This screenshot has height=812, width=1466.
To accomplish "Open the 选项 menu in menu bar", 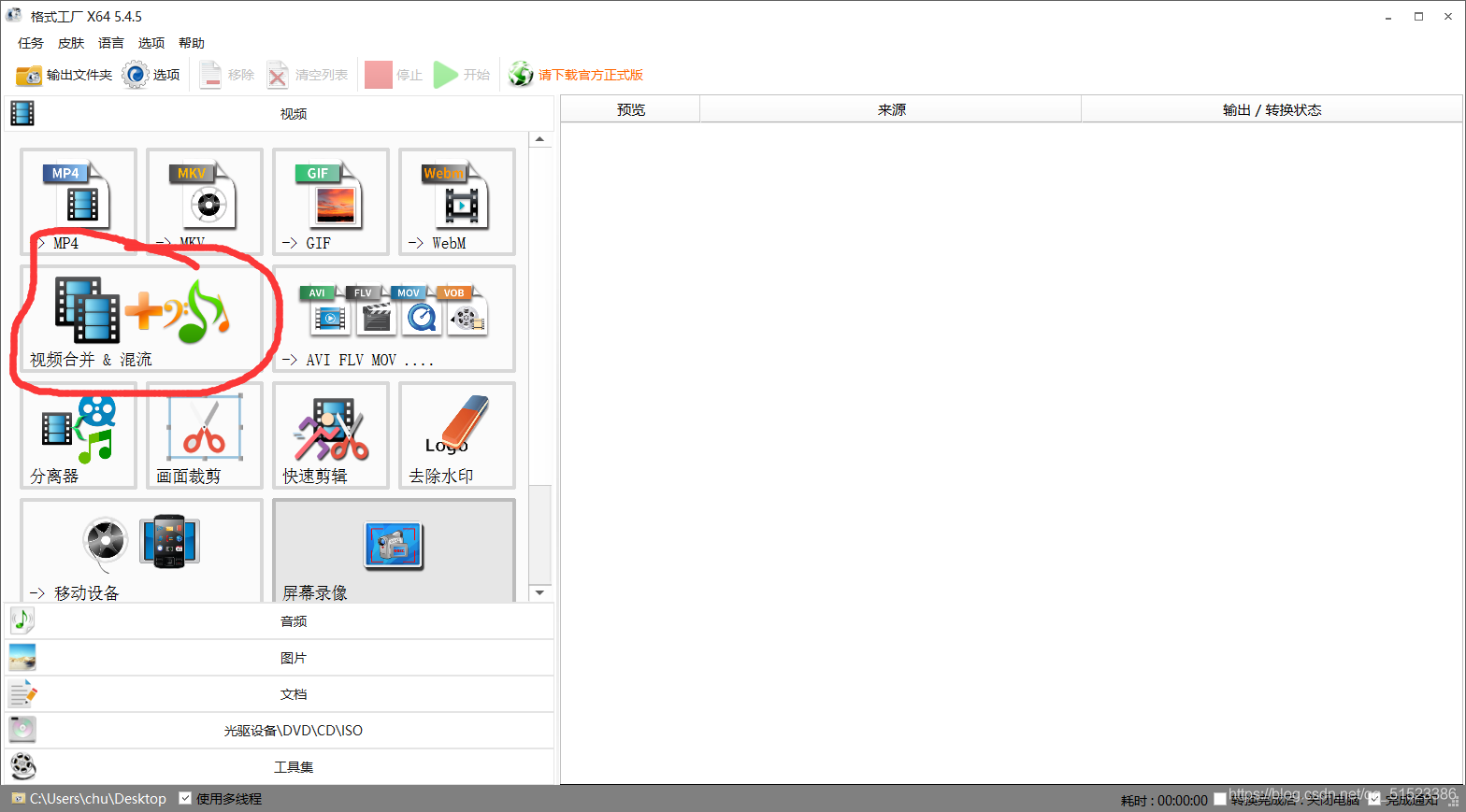I will tap(151, 43).
